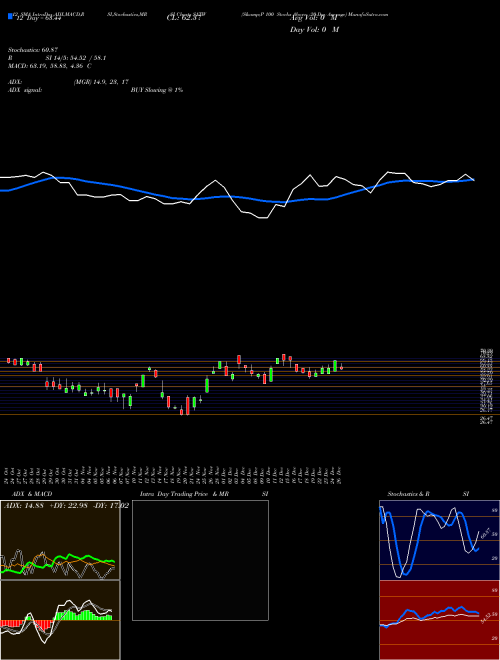Click the 'Stochastics & R' panel title
This screenshot has width=500, height=660.
[x=408, y=494]
